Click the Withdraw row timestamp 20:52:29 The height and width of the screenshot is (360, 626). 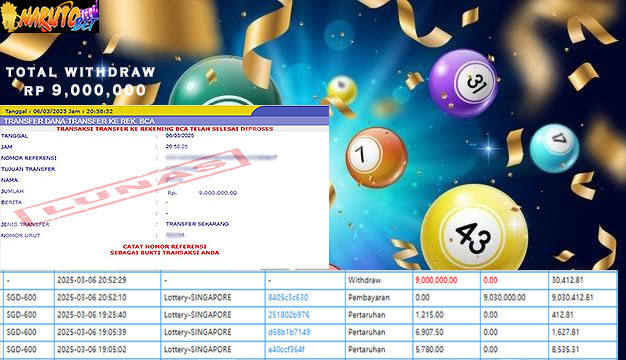[x=91, y=280]
